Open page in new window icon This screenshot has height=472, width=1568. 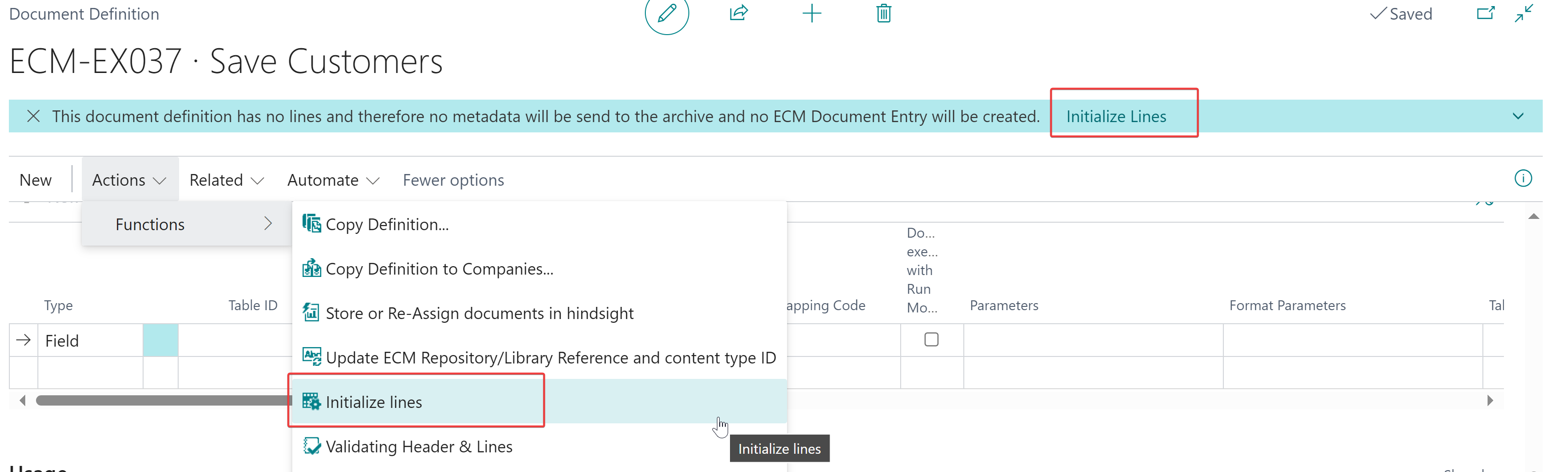(1485, 14)
